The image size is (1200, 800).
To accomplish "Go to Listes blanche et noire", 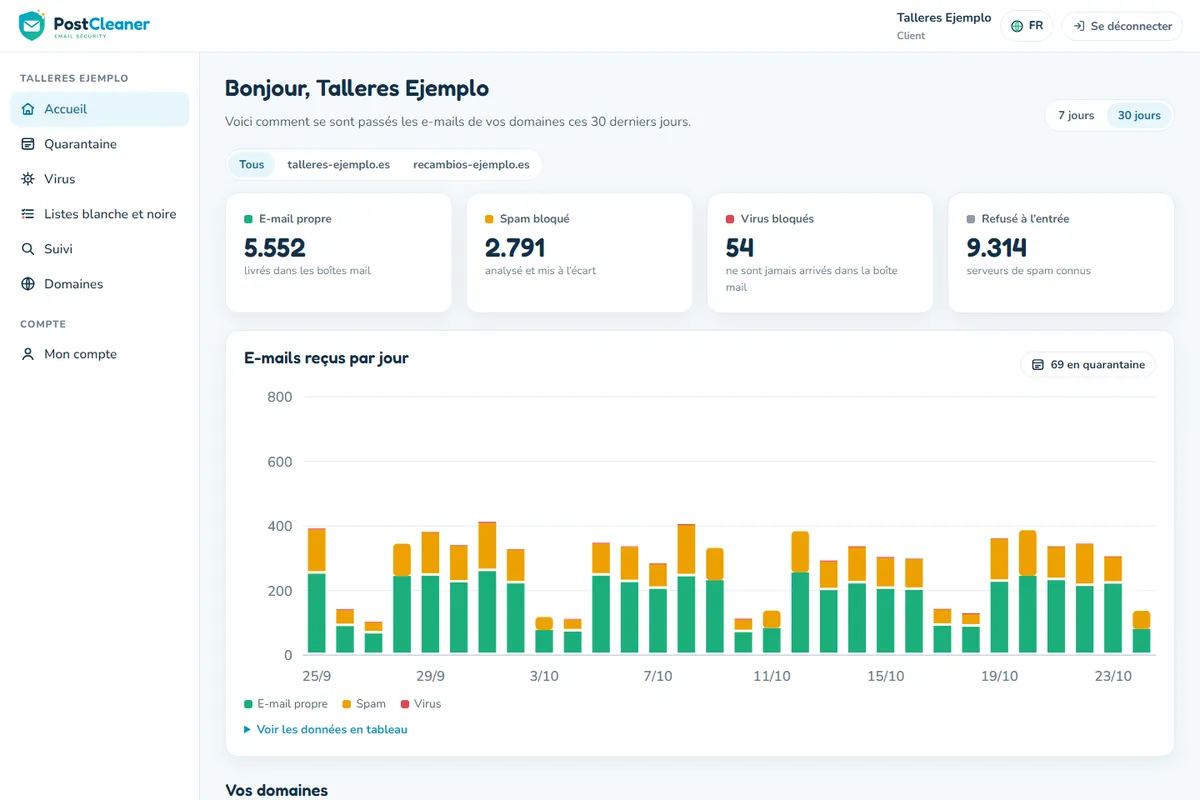I will pyautogui.click(x=99, y=214).
